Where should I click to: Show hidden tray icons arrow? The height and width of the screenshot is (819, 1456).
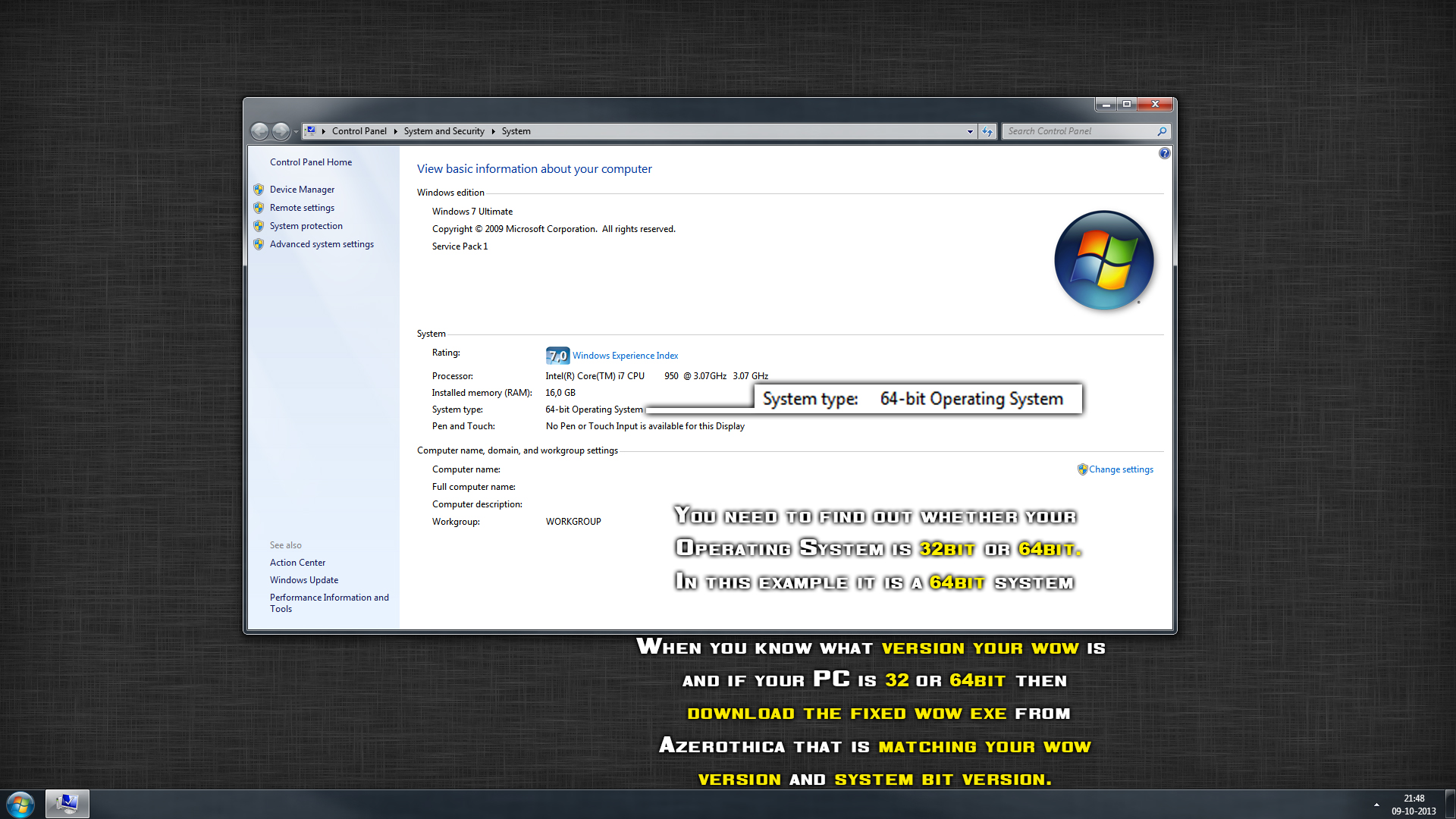coord(1376,805)
